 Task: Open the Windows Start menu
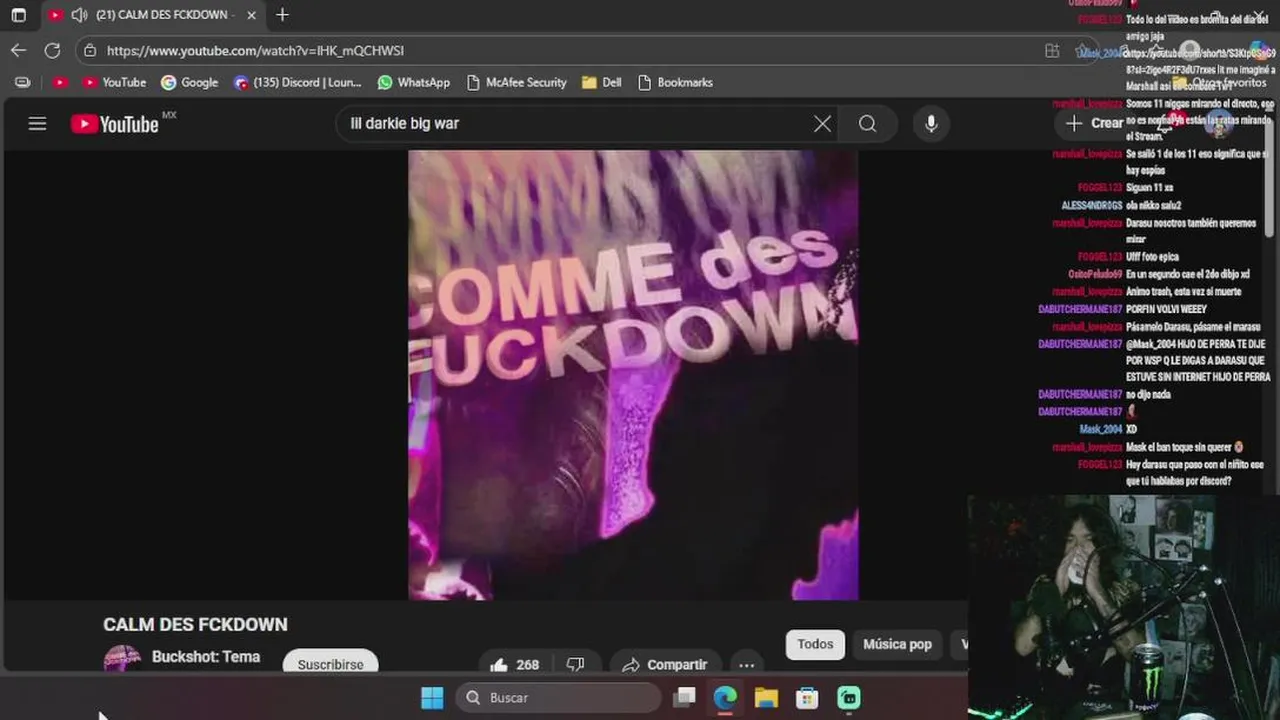click(x=432, y=697)
